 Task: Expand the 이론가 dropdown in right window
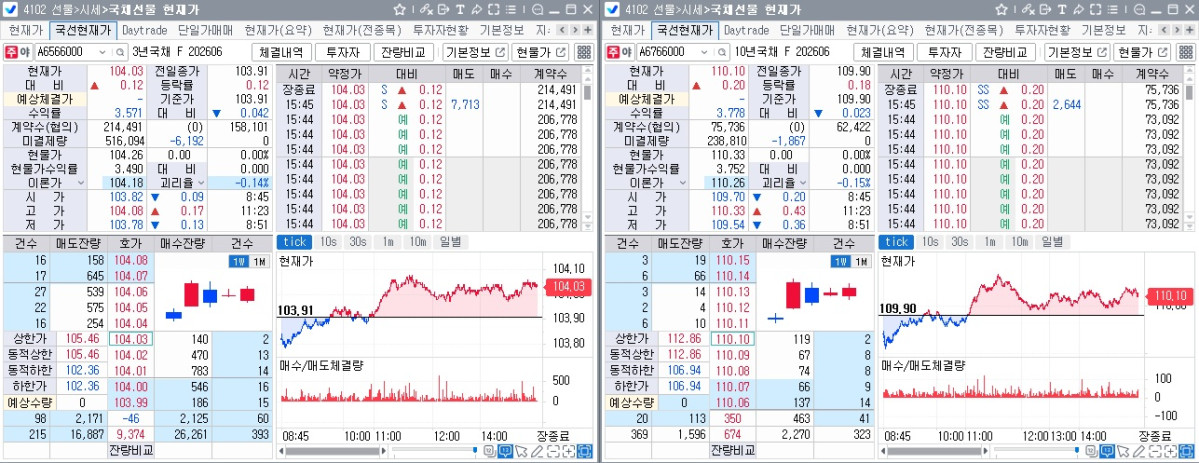click(683, 183)
